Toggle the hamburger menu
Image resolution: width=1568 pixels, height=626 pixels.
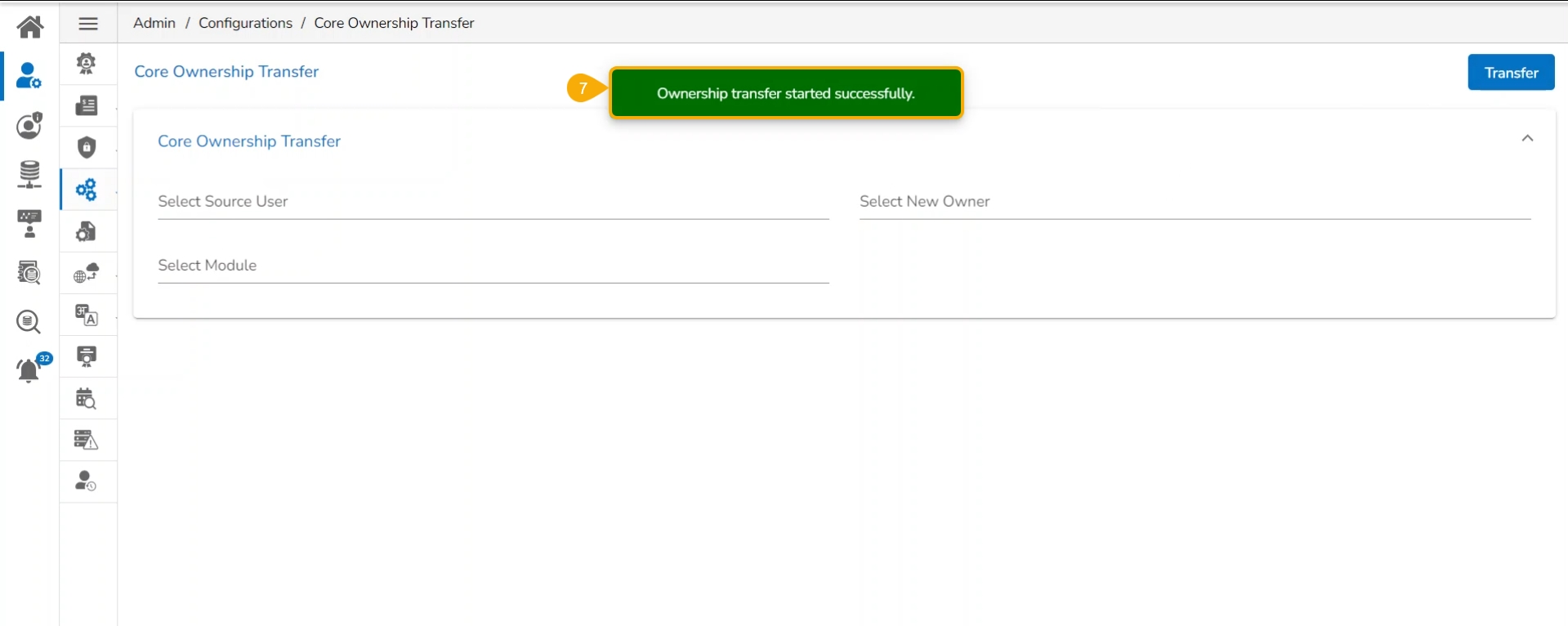(88, 24)
